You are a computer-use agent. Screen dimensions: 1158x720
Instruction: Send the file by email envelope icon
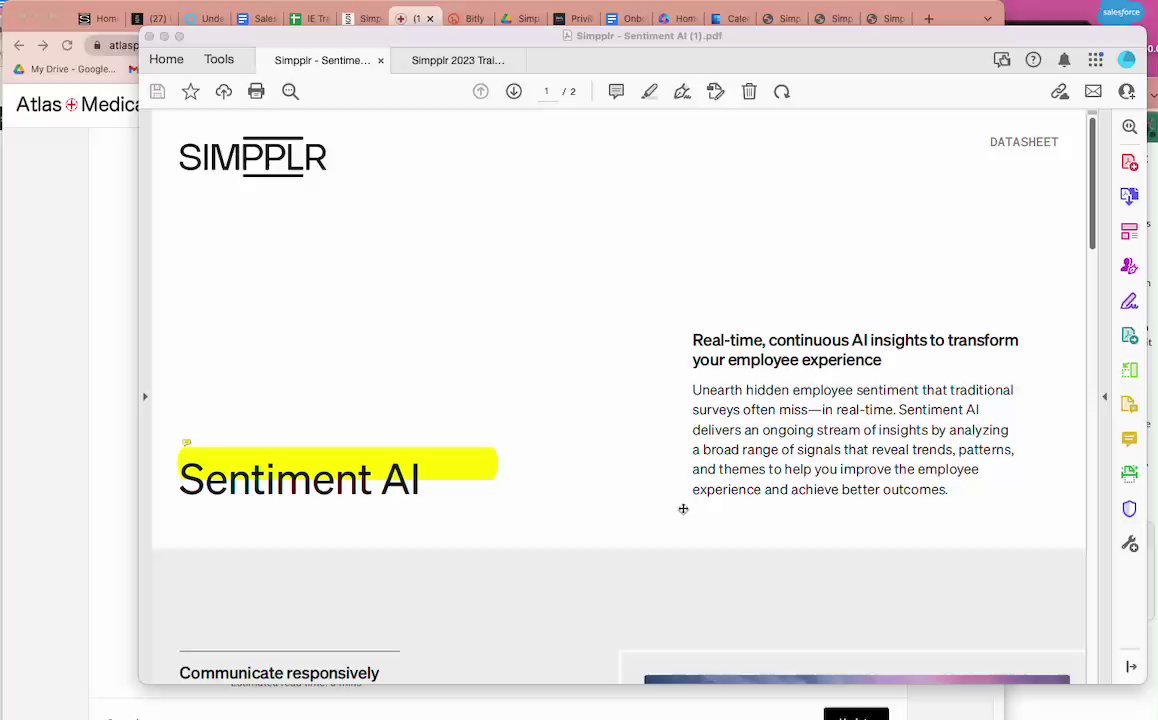tap(1093, 92)
